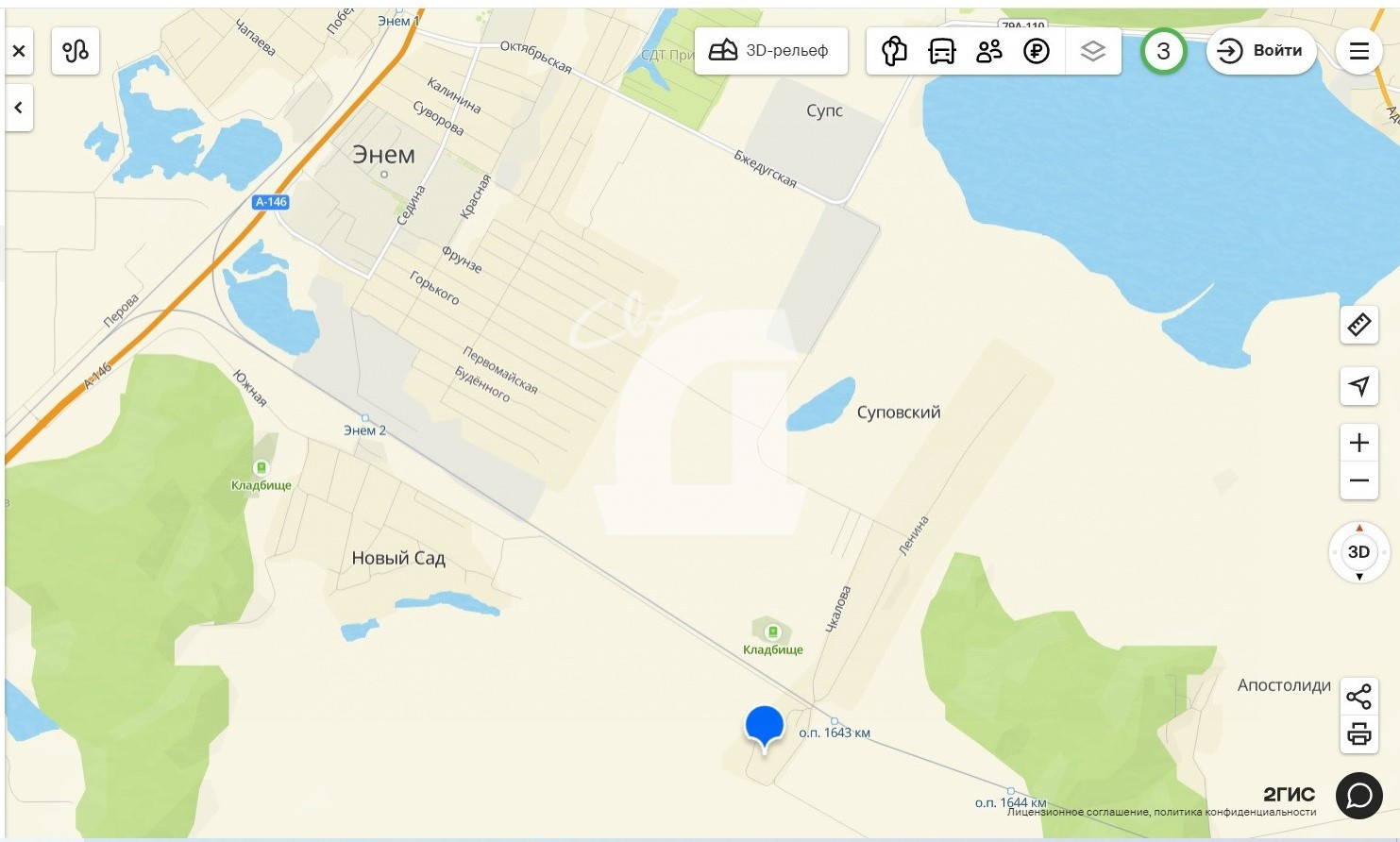1400x842 pixels.
Task: Open the hamburger main menu
Action: (1359, 51)
